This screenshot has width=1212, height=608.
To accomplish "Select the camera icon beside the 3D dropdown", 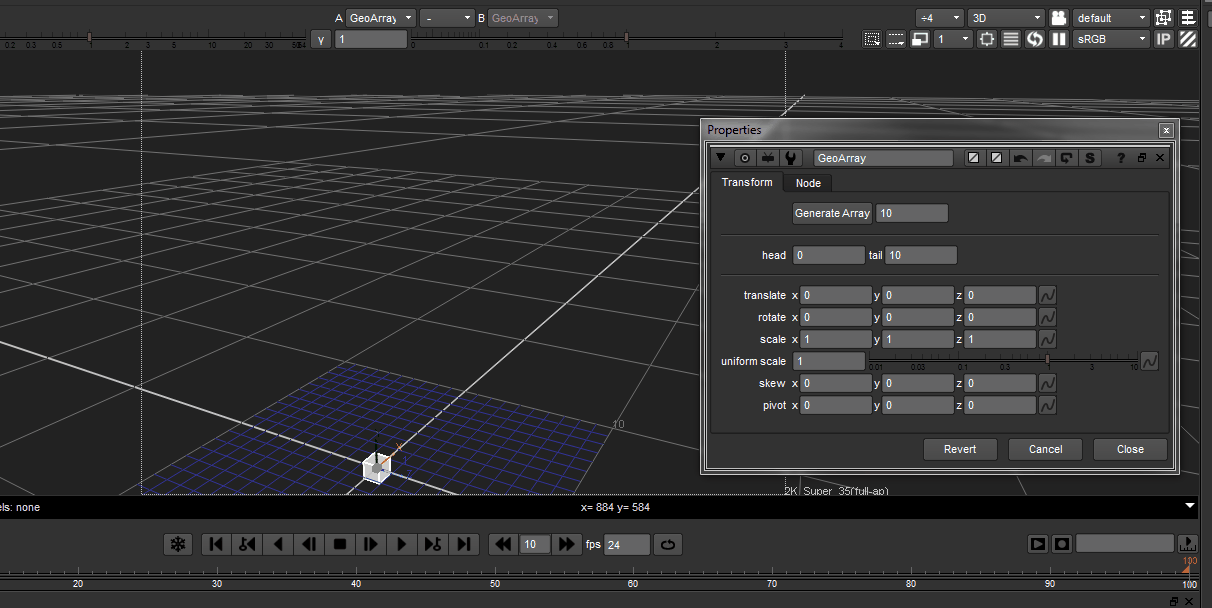I will (1058, 17).
